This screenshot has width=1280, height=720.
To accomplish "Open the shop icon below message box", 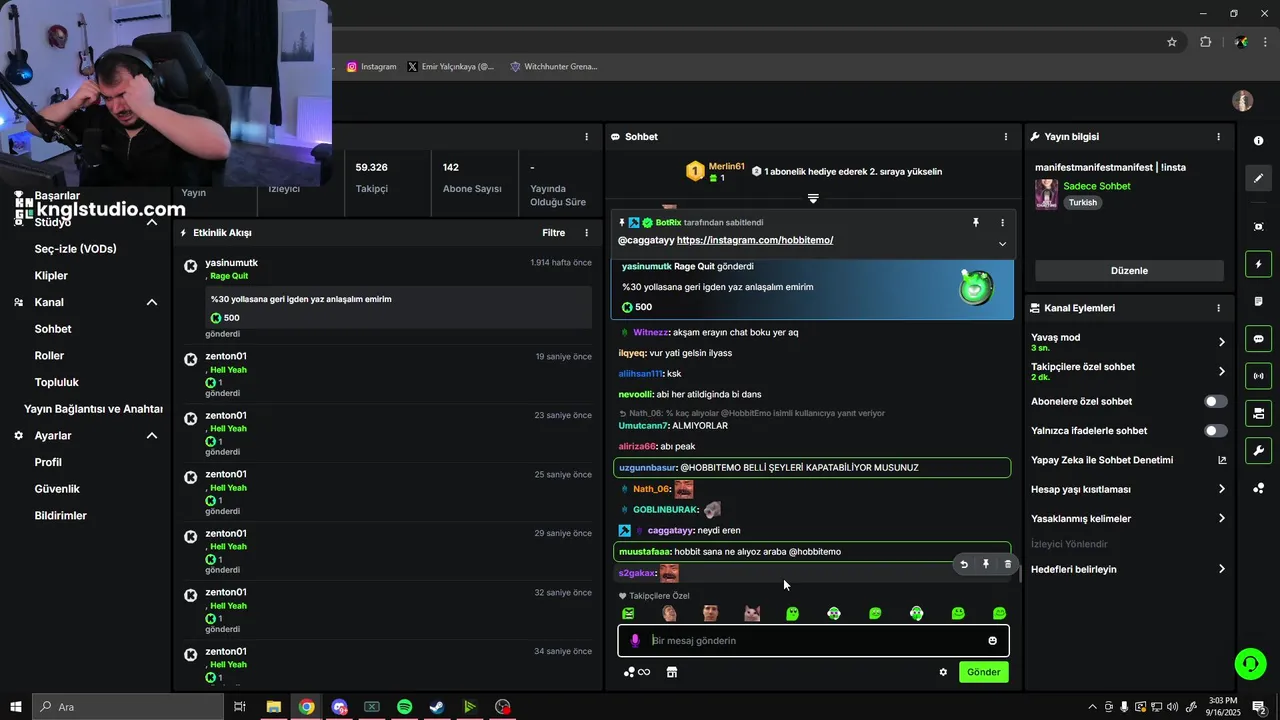I will (x=672, y=672).
